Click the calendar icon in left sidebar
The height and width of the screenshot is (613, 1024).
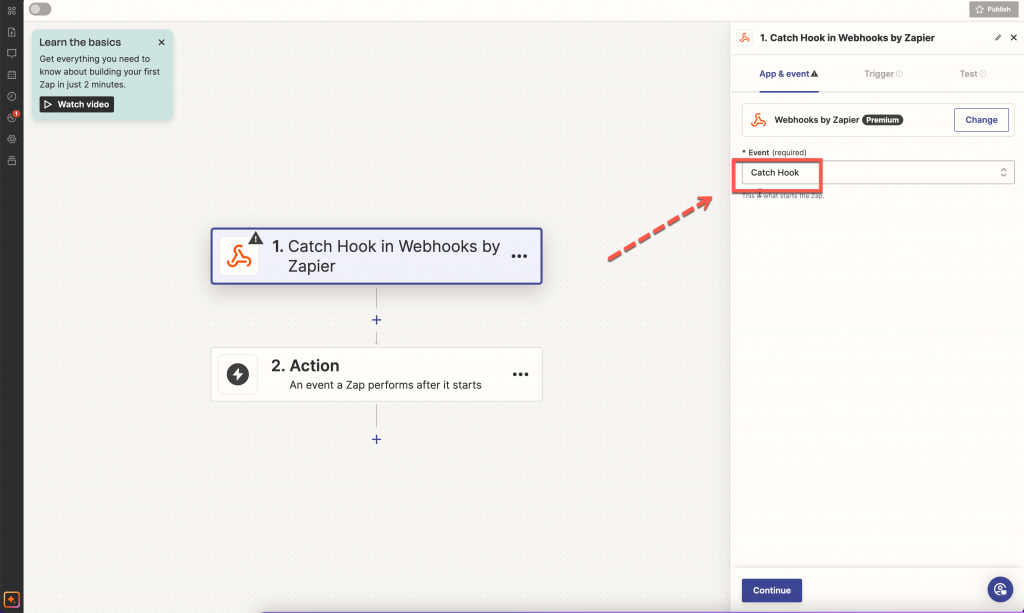[12, 75]
